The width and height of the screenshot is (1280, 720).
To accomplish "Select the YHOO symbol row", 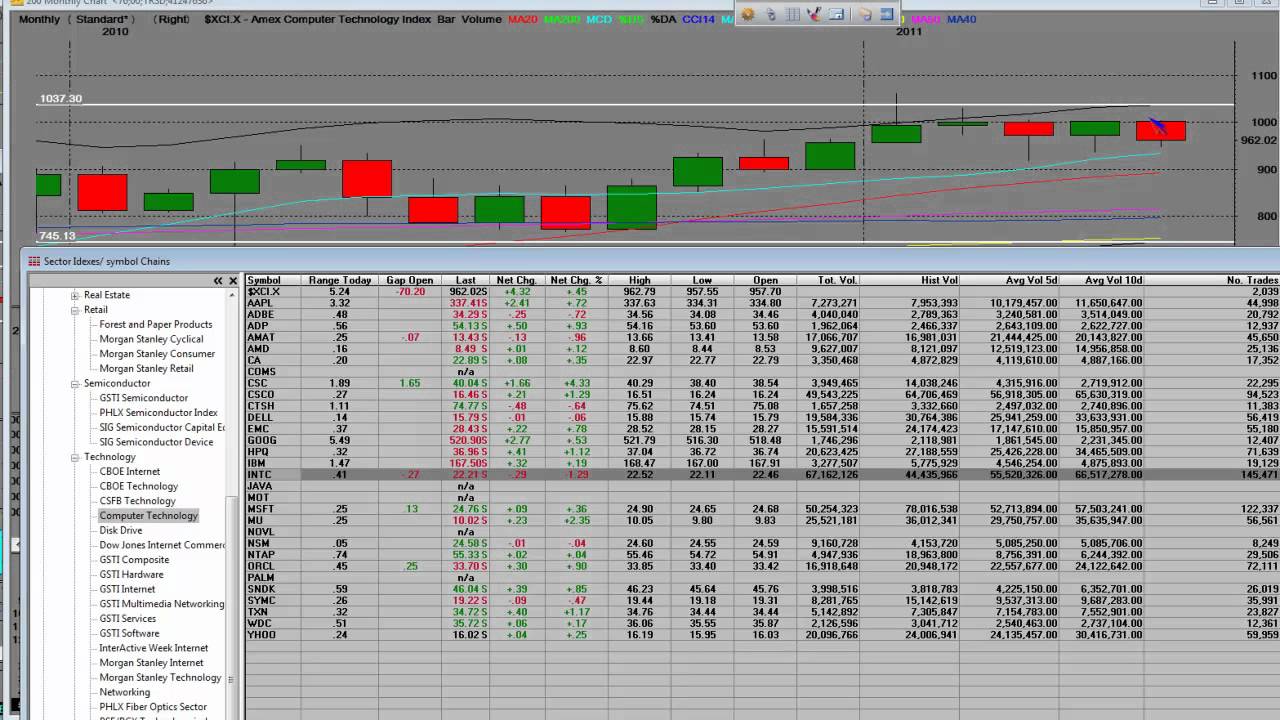I will [763, 635].
